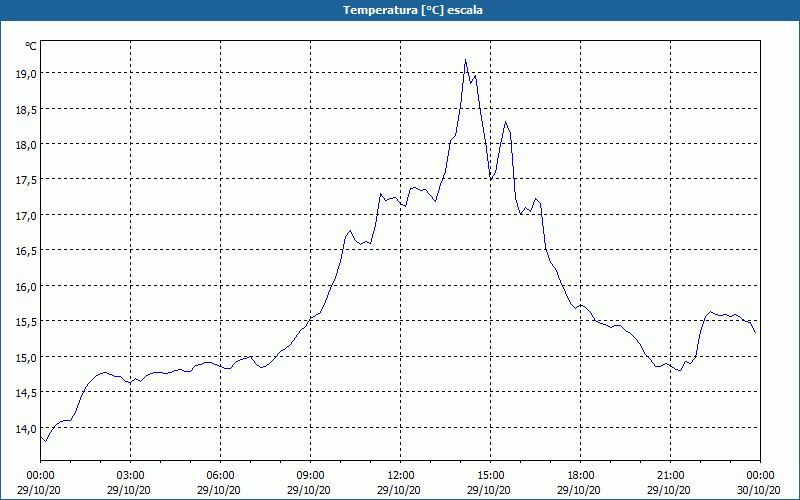Select the 16,0 y-axis label
Image resolution: width=800 pixels, height=500 pixels.
point(26,287)
